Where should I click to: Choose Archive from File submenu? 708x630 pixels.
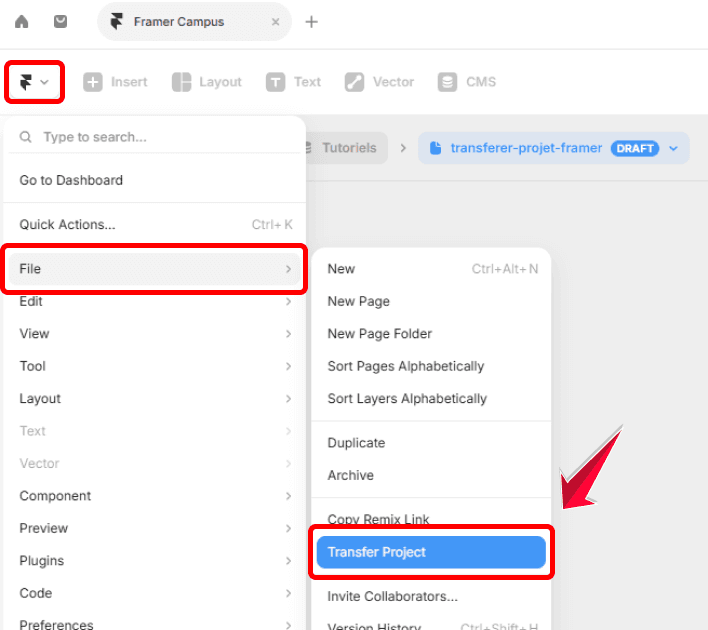[x=431, y=476]
